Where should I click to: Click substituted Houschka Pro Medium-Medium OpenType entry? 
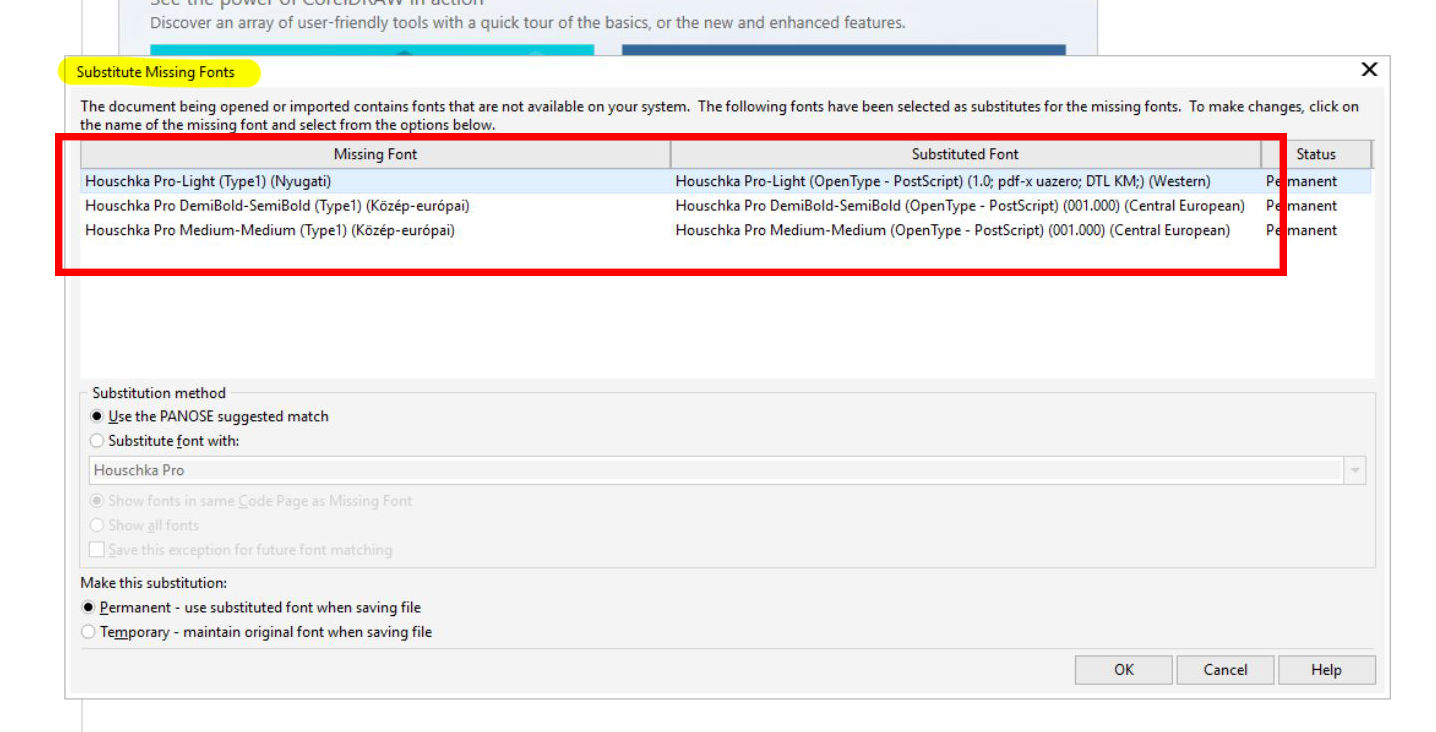point(952,230)
